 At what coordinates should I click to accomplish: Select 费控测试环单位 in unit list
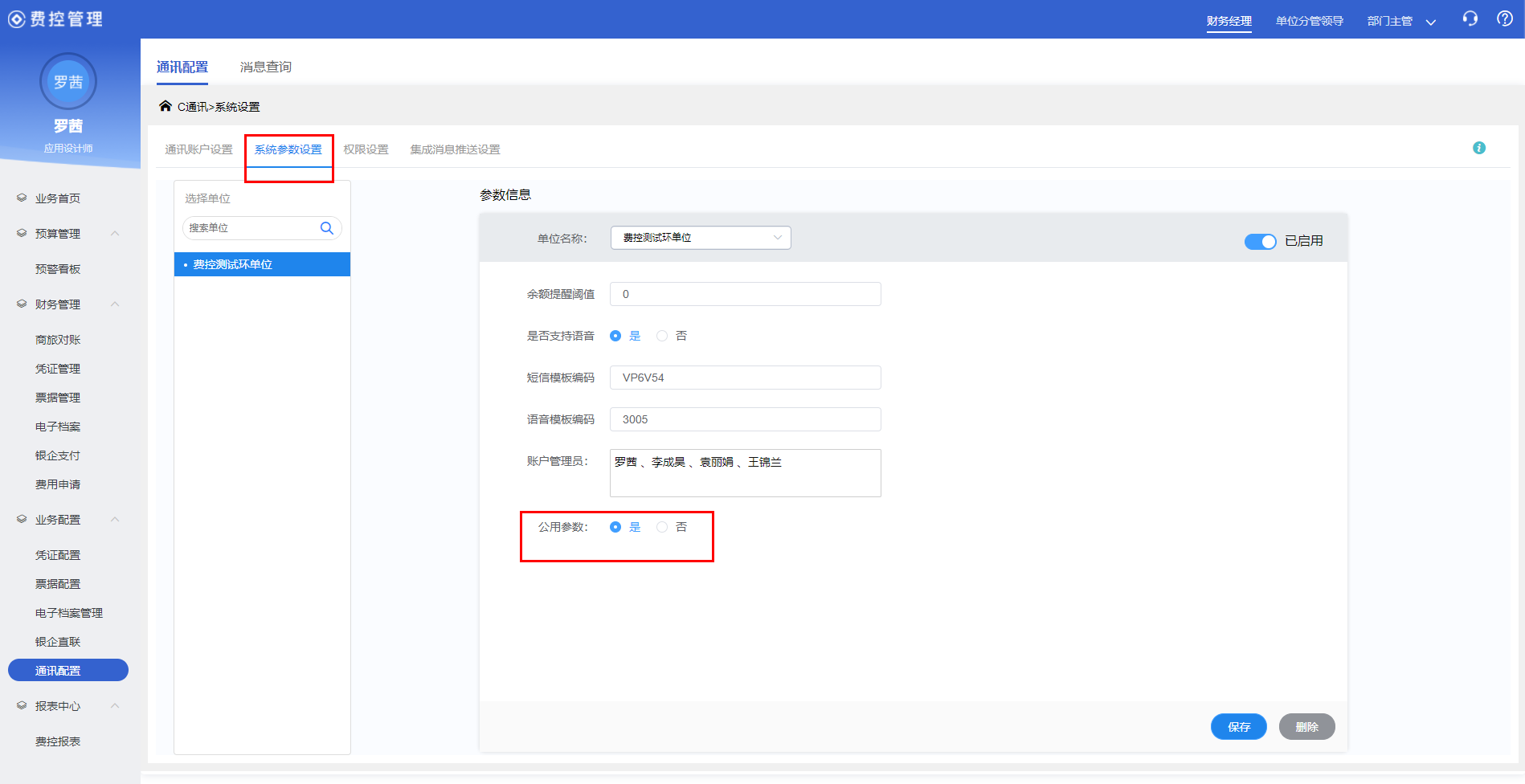tap(262, 264)
